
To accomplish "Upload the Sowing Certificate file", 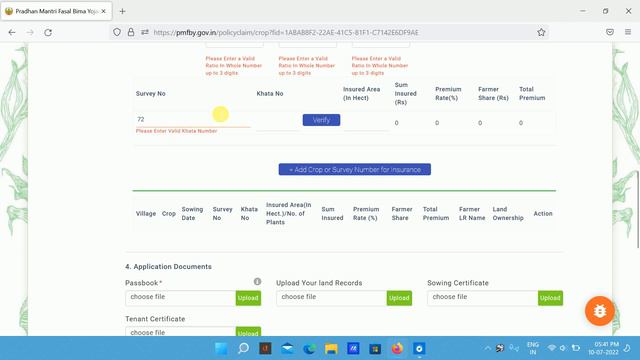I will (x=550, y=298).
